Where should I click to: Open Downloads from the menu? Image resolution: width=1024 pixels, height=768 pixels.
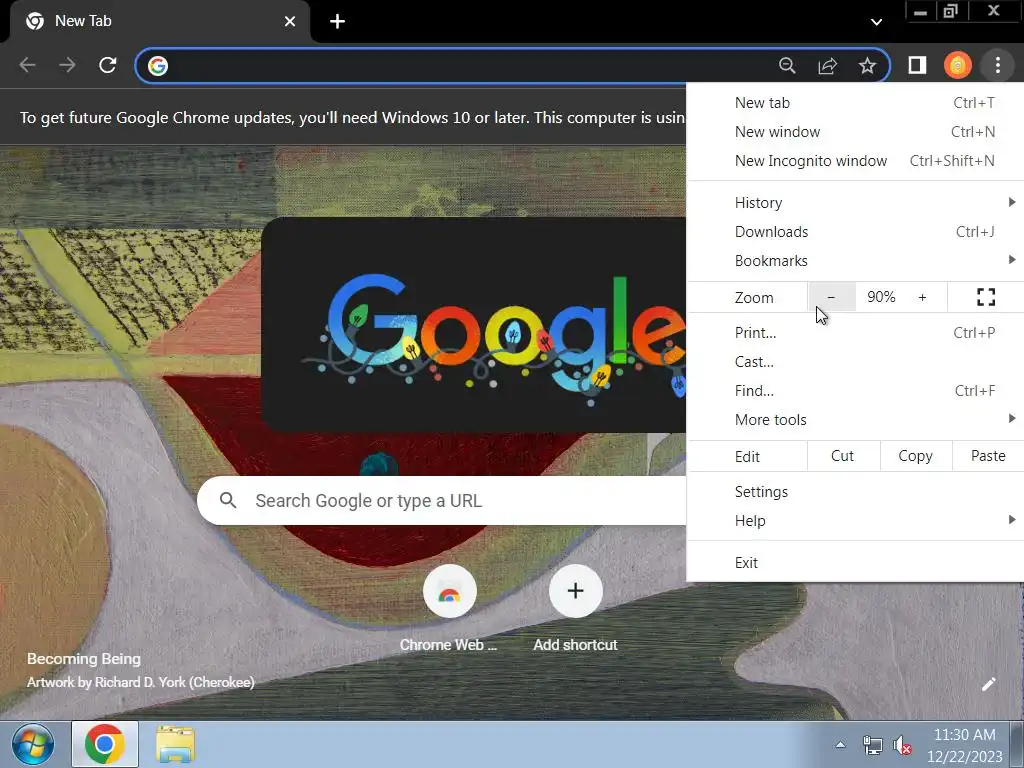coord(856,232)
